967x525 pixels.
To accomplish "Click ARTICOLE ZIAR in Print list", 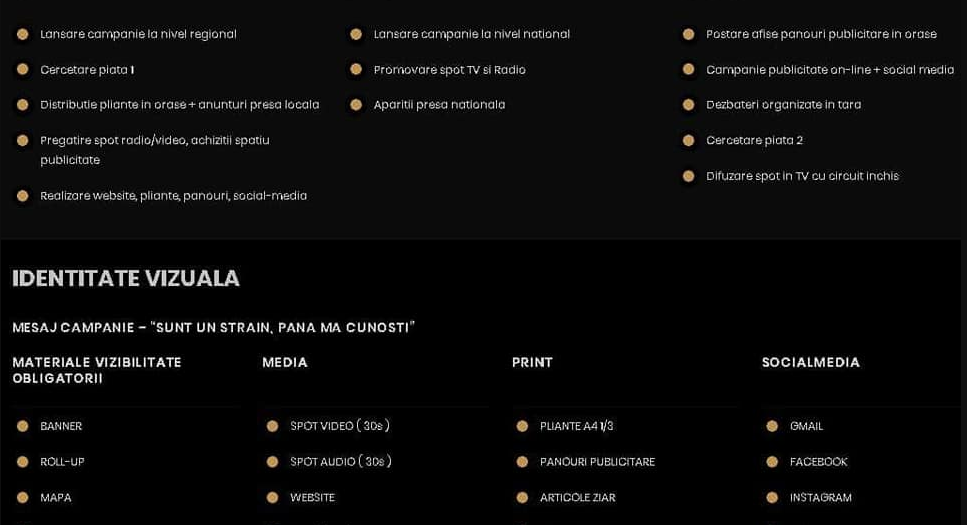I will [x=577, y=498].
